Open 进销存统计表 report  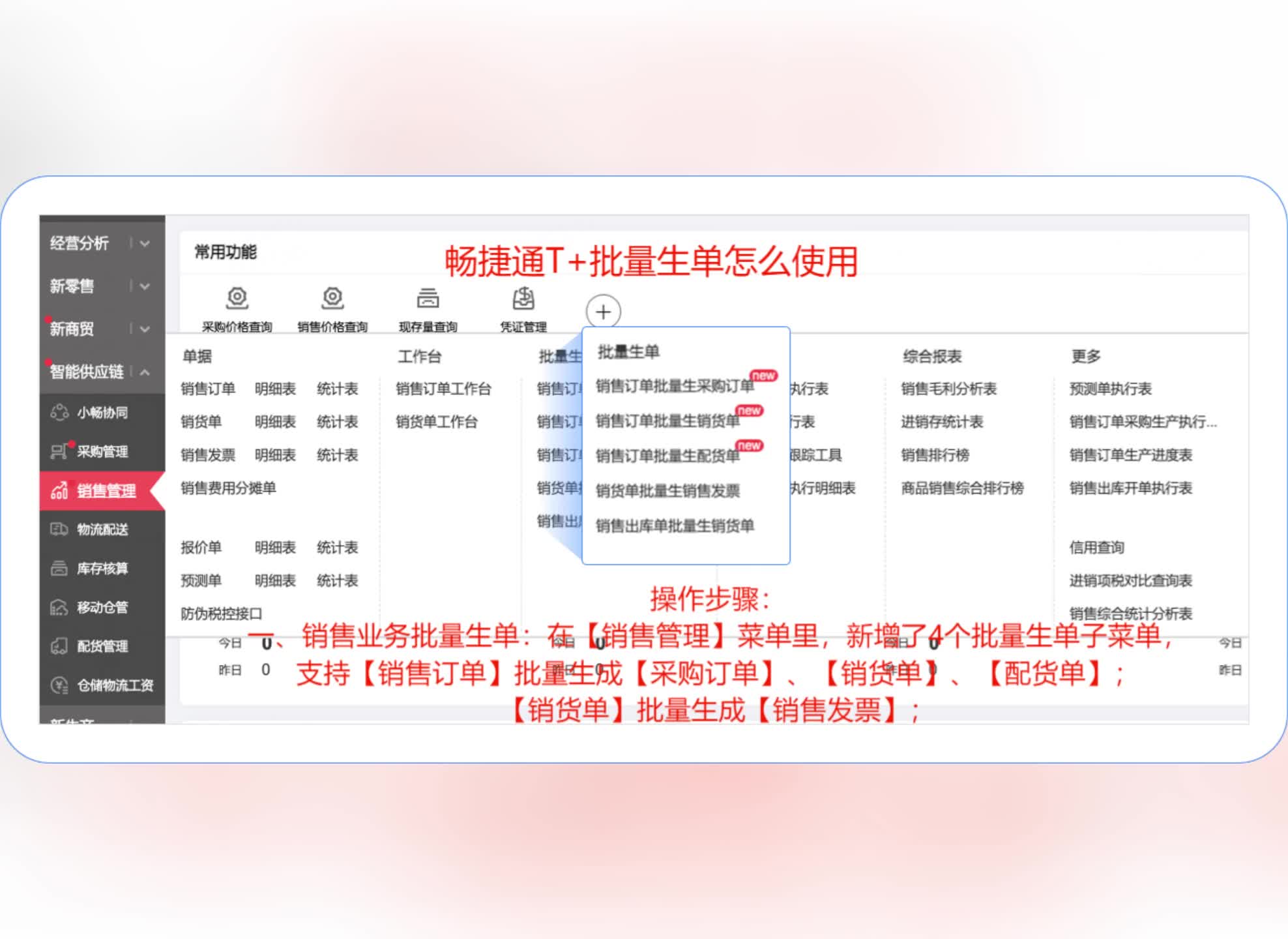(x=941, y=422)
